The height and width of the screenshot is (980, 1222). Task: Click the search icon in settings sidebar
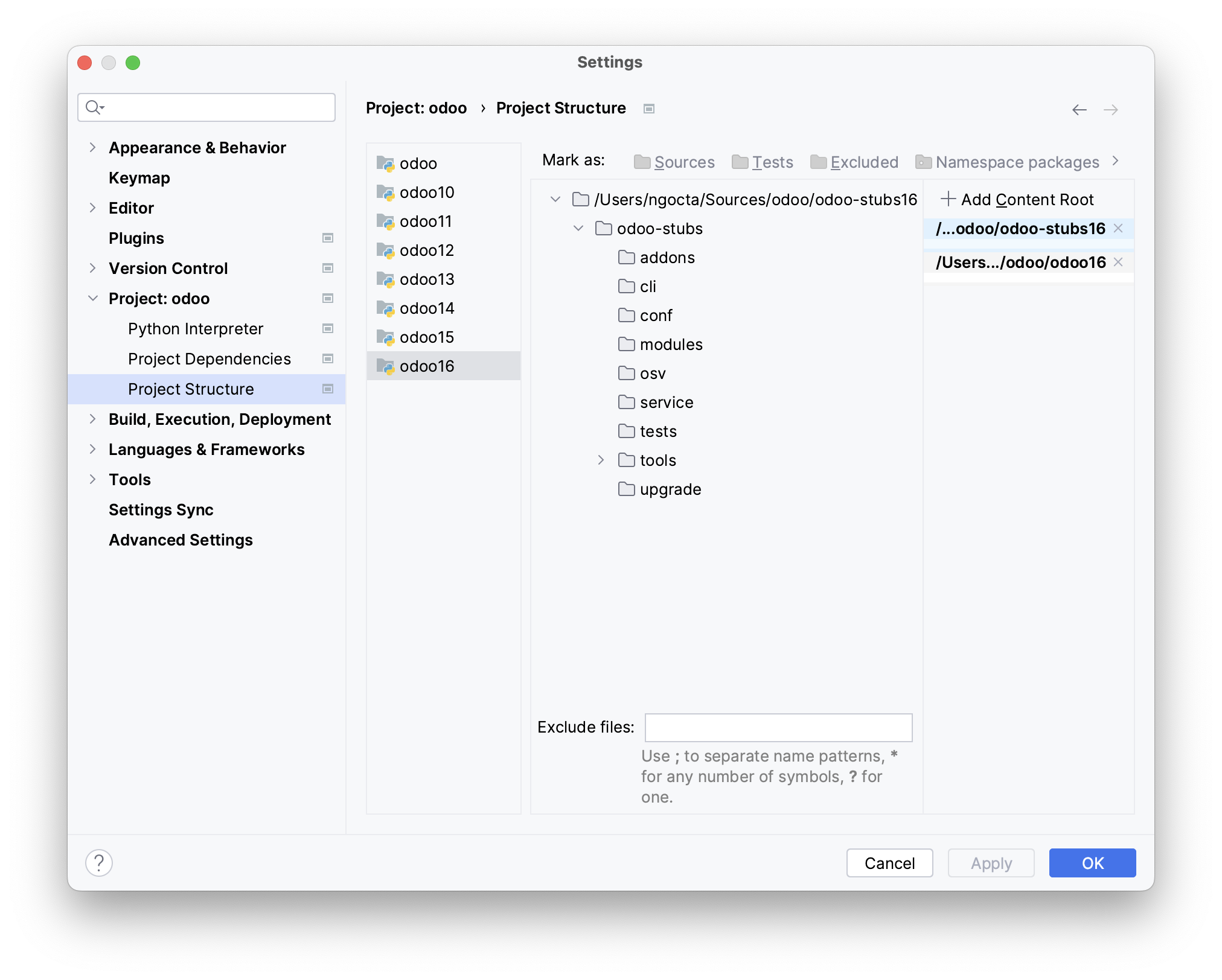(95, 107)
